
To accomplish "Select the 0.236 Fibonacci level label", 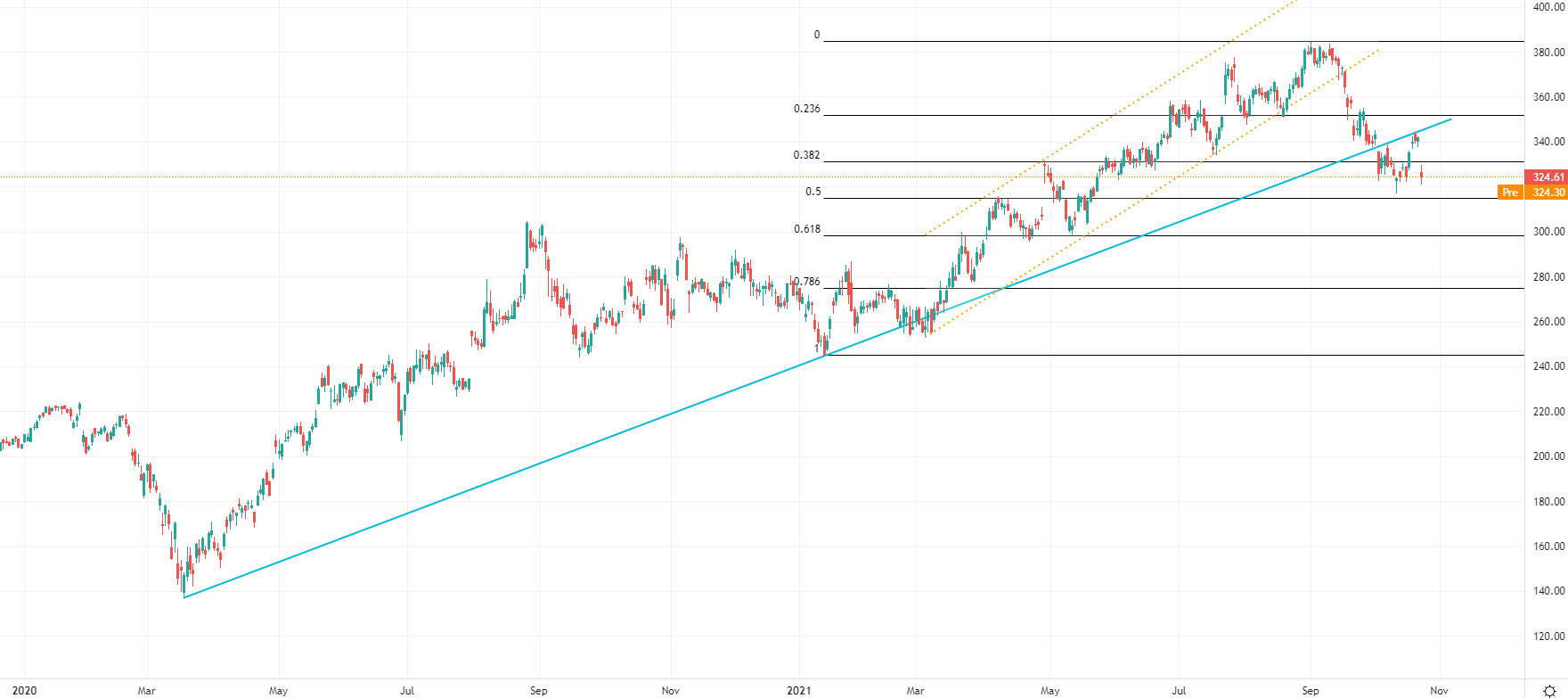I will point(807,109).
